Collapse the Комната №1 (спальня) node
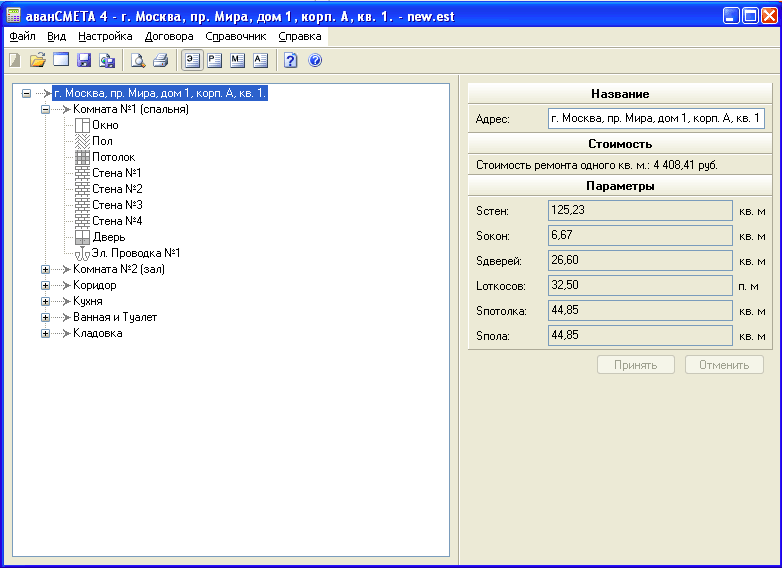Viewport: 782px width, 568px height. coord(45,109)
